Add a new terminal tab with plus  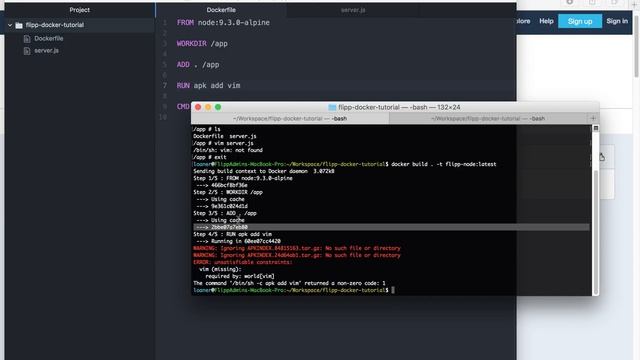[593, 118]
